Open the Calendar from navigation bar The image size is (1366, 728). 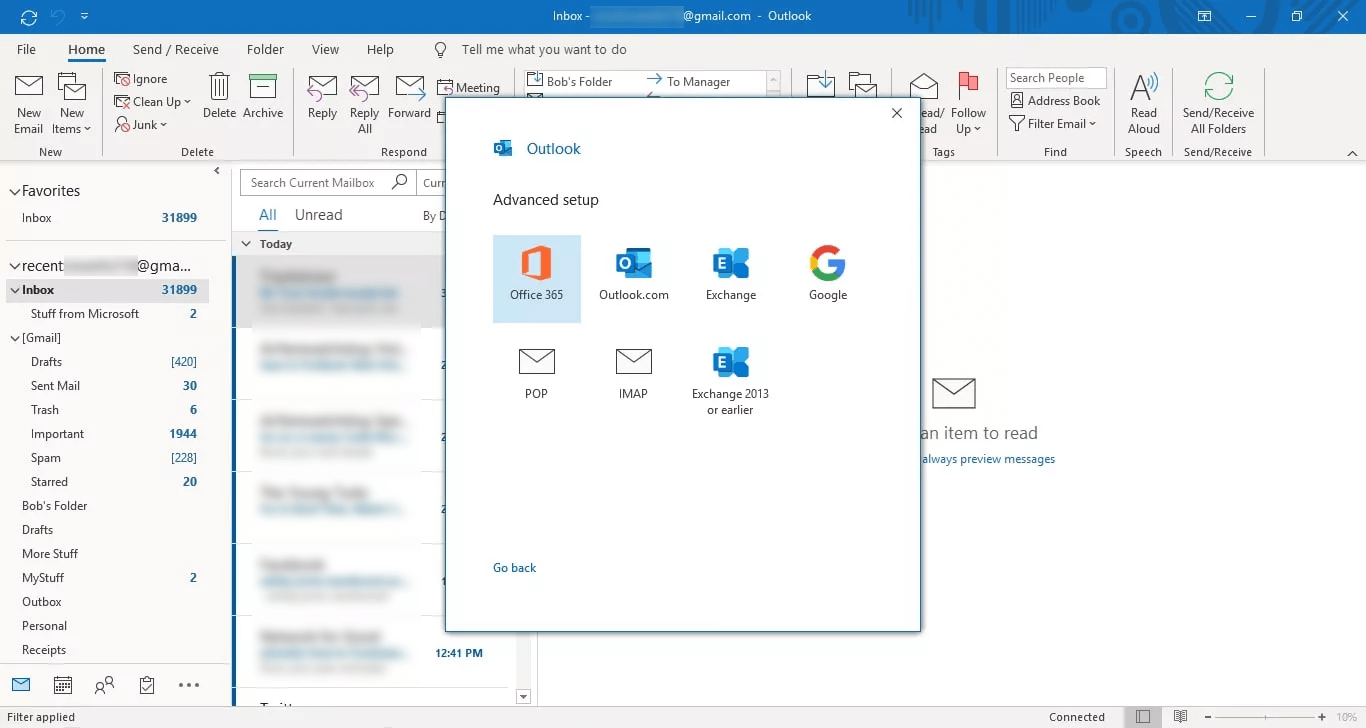(x=62, y=685)
